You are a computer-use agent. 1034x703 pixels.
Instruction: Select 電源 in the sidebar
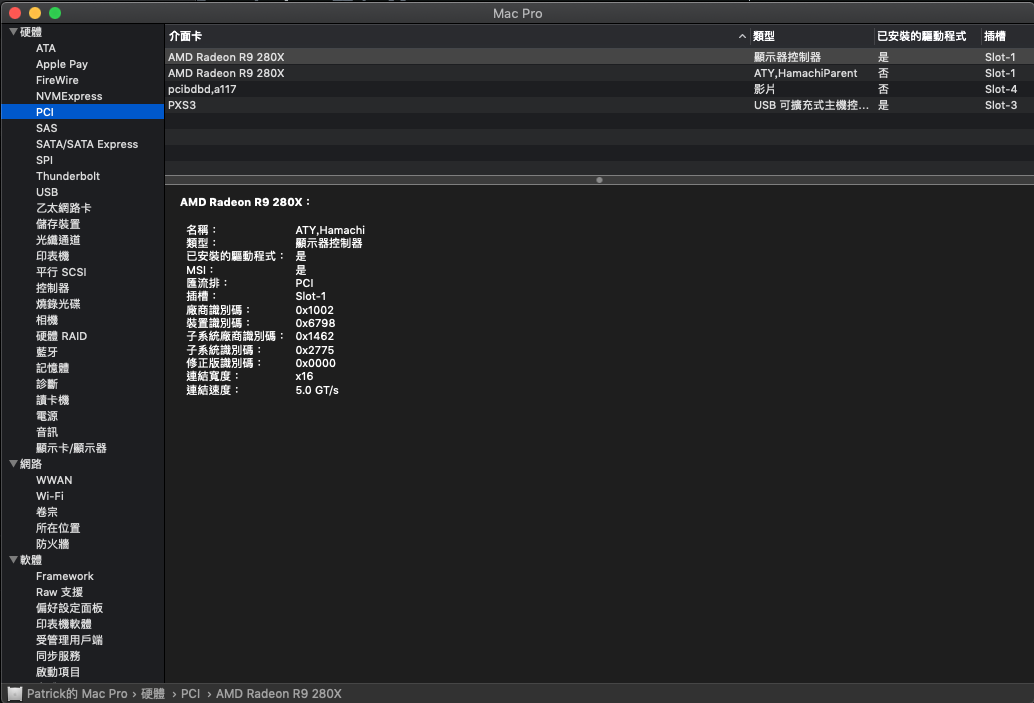click(x=47, y=416)
